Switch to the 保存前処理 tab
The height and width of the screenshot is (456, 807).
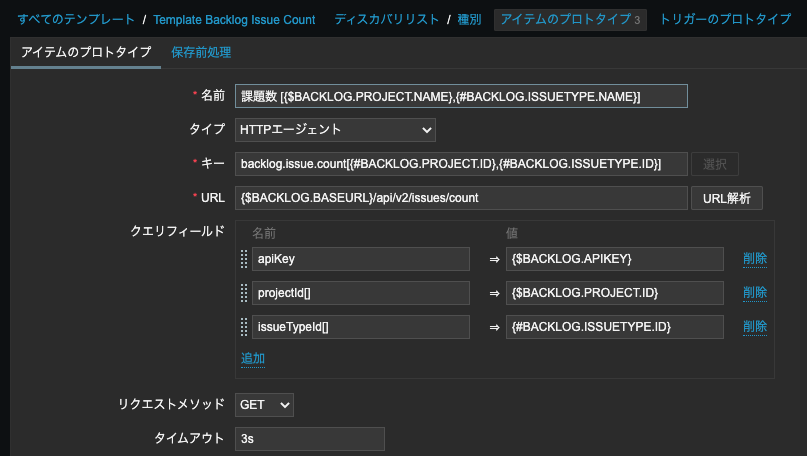tap(201, 52)
